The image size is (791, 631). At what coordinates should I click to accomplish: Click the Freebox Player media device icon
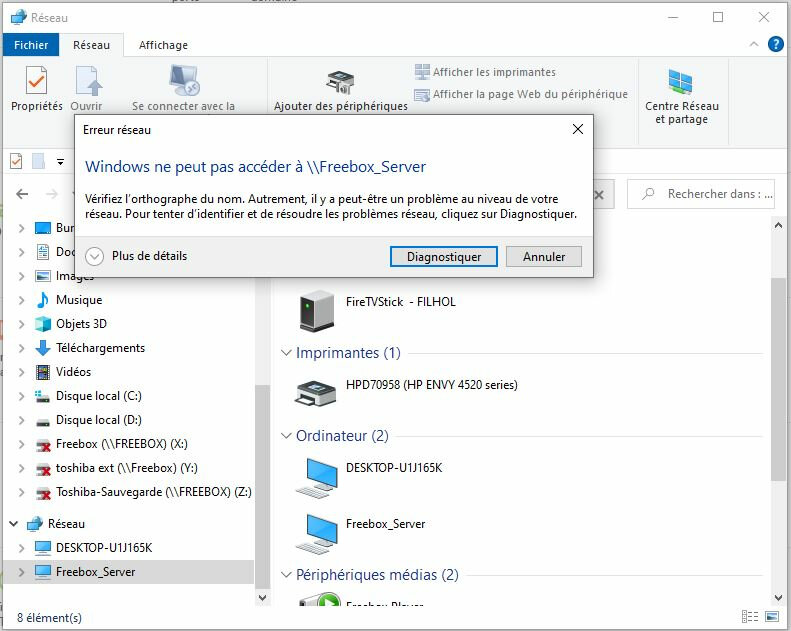[x=320, y=600]
